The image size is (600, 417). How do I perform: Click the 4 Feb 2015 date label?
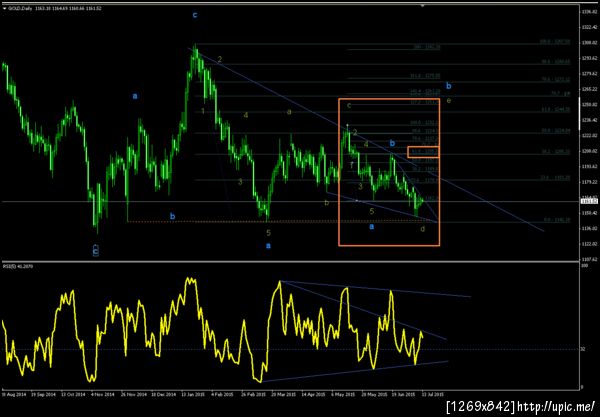click(x=223, y=394)
